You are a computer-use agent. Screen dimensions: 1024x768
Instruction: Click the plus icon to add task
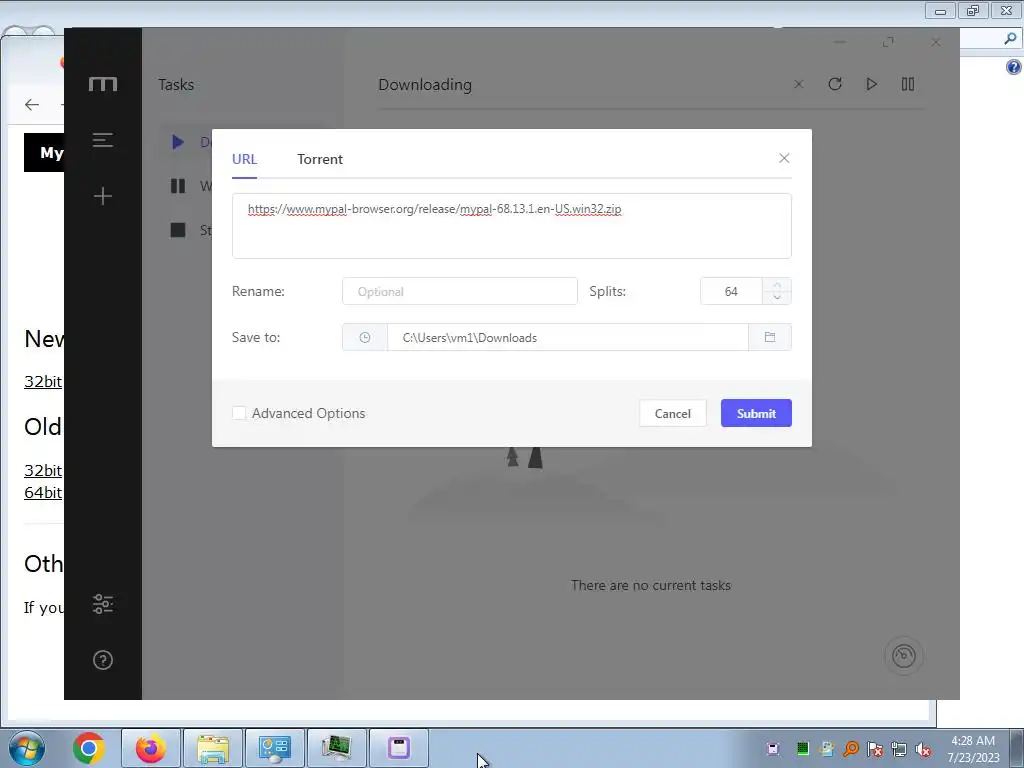103,196
